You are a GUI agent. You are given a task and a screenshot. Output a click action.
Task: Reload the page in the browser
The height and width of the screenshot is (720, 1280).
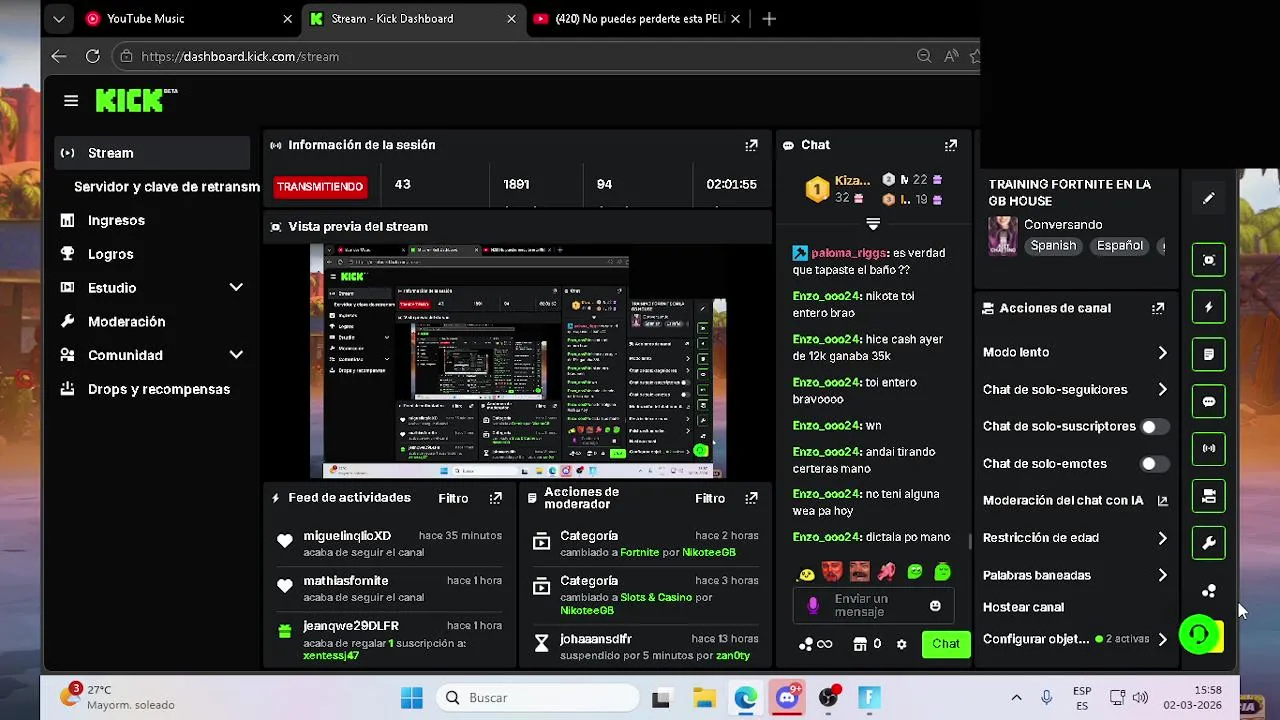[93, 57]
